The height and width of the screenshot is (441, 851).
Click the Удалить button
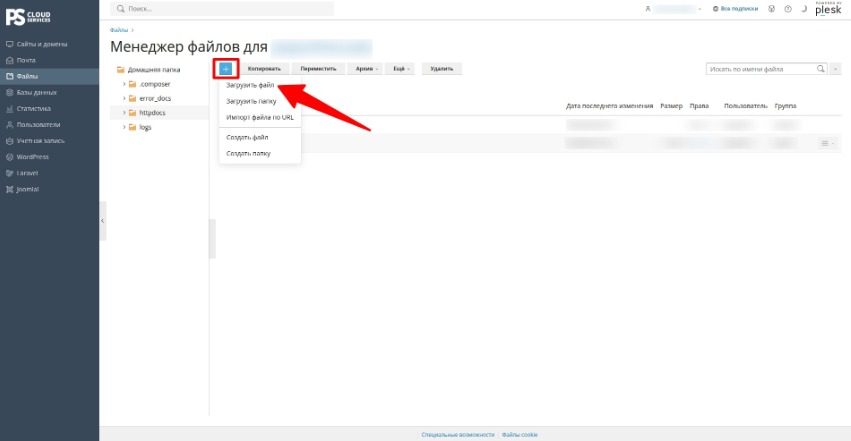tap(442, 69)
